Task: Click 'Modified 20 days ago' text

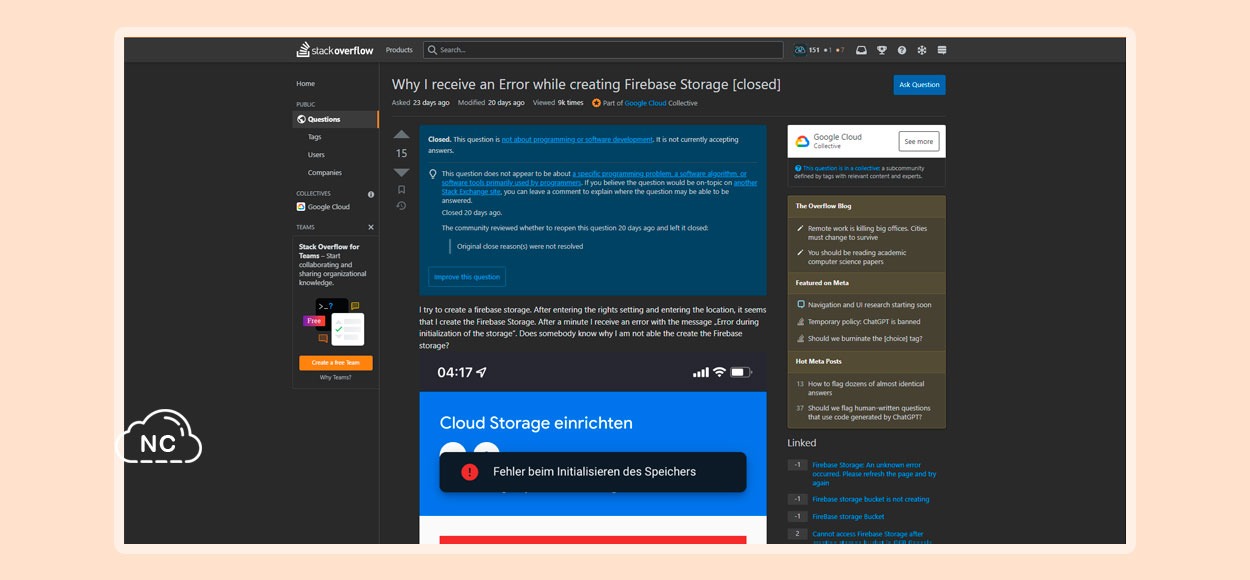Action: (491, 103)
